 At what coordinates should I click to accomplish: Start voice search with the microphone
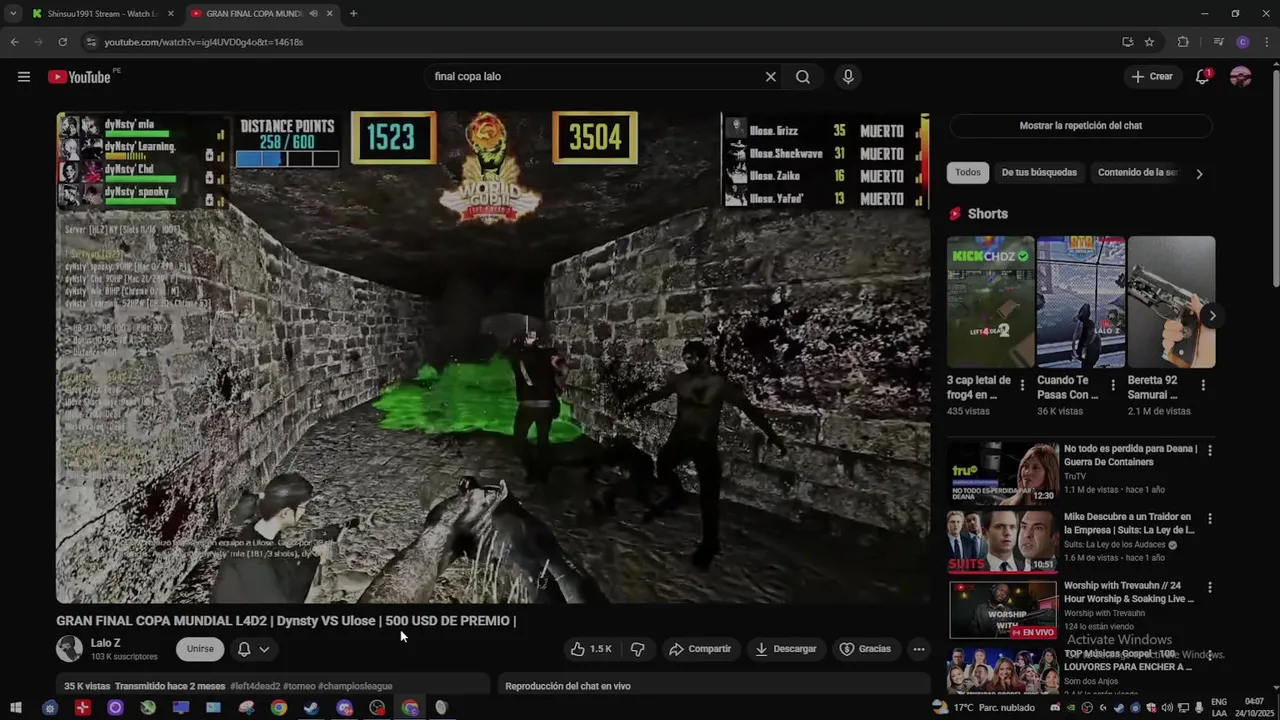click(848, 77)
